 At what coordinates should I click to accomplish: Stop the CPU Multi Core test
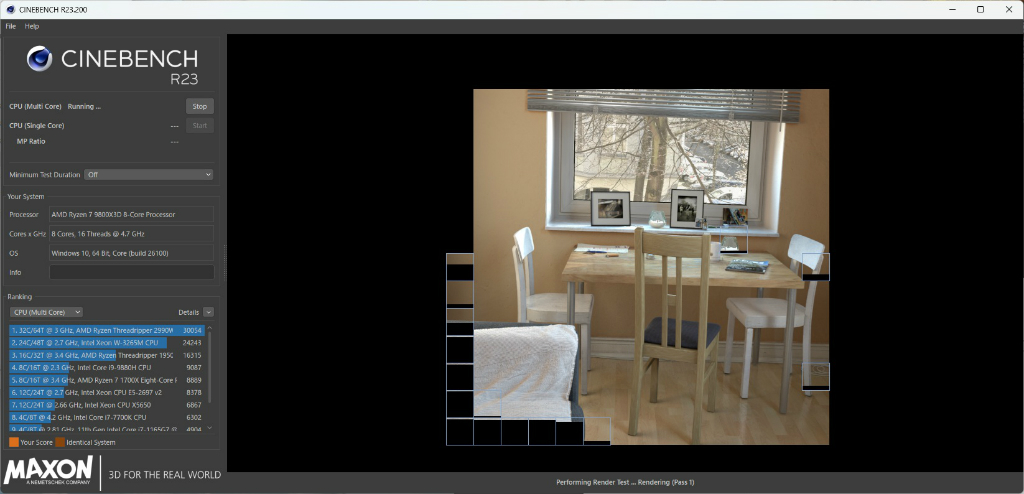click(x=200, y=107)
